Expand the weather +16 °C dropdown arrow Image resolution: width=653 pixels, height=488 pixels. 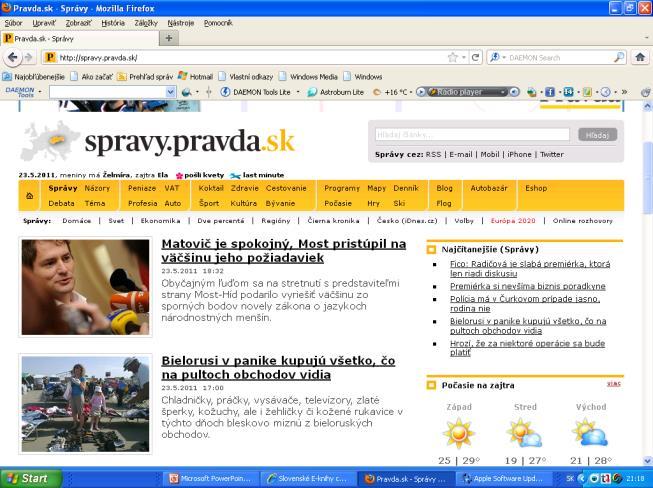click(411, 92)
